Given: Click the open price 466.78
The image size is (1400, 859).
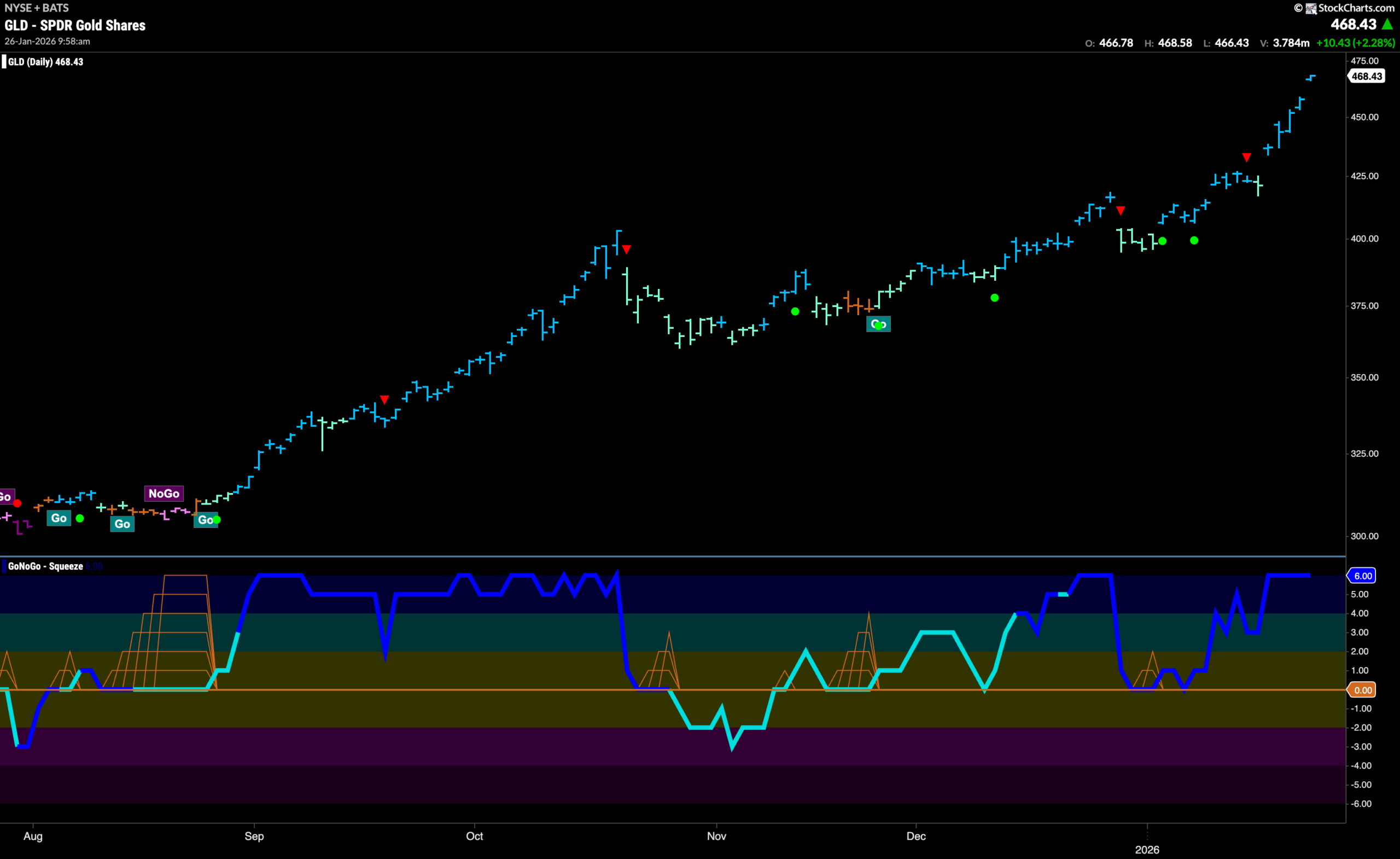Looking at the screenshot, I should [1116, 43].
